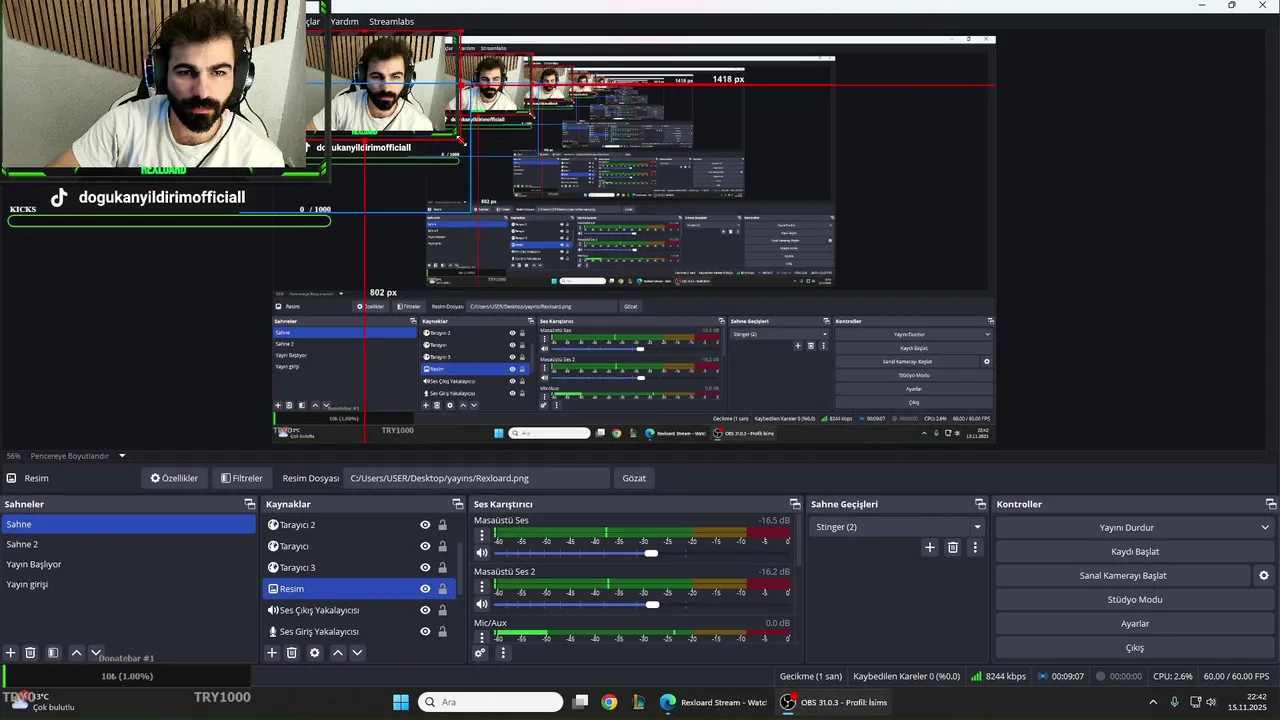Expand Yayını Durdur dropdown arrow
1280x720 pixels.
point(1264,528)
